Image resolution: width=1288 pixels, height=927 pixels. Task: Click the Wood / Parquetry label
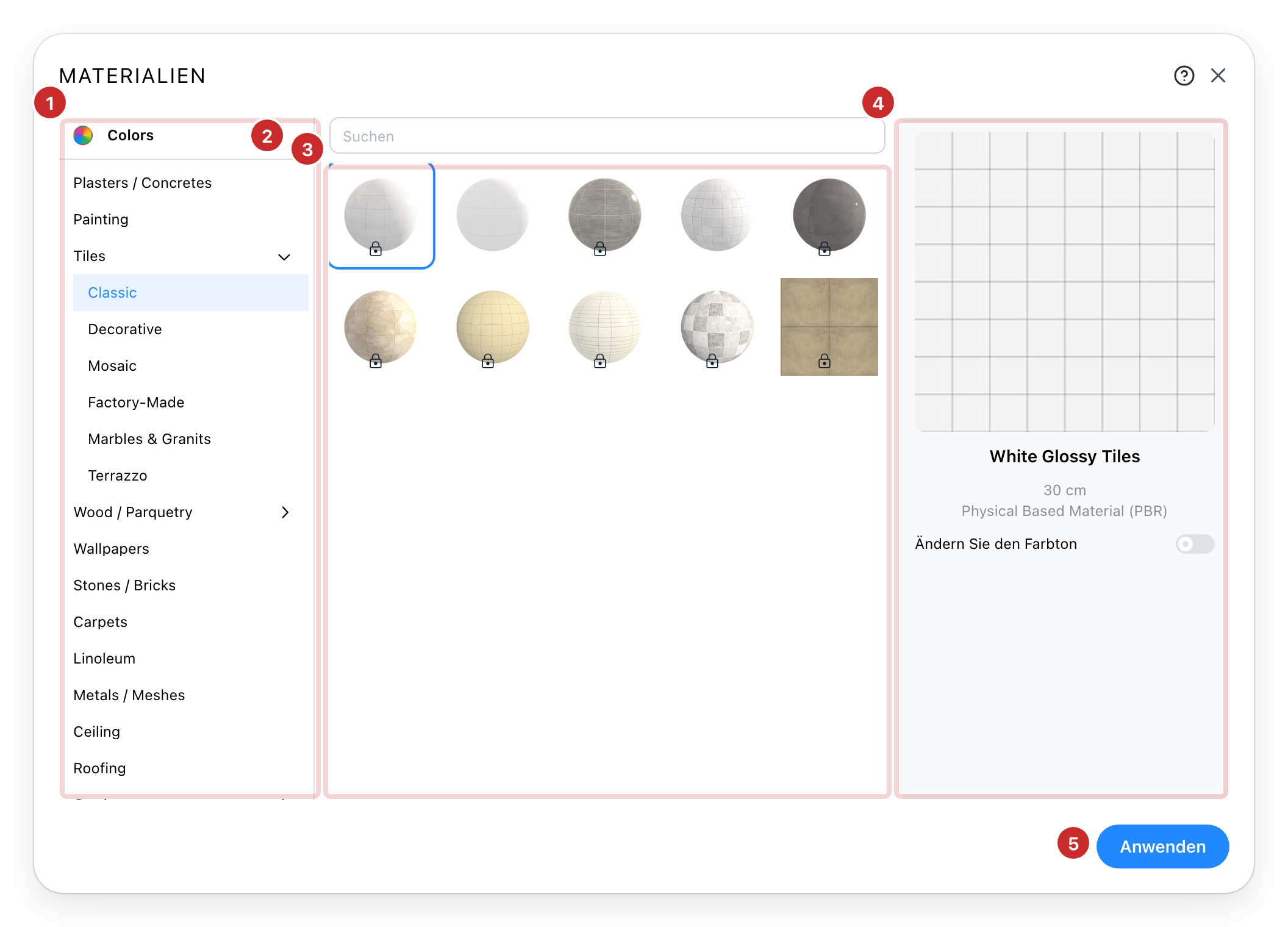pos(133,512)
